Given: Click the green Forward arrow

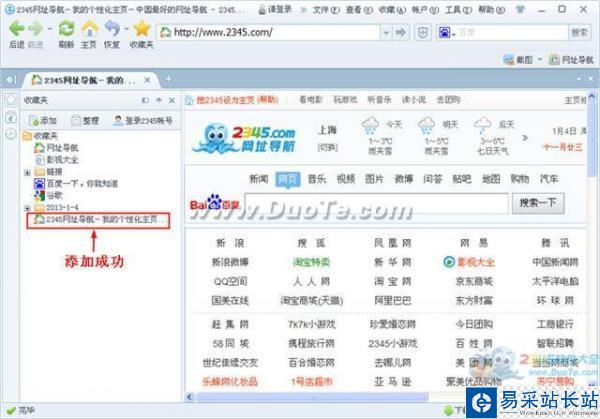Looking at the screenshot, I should pyautogui.click(x=36, y=29).
